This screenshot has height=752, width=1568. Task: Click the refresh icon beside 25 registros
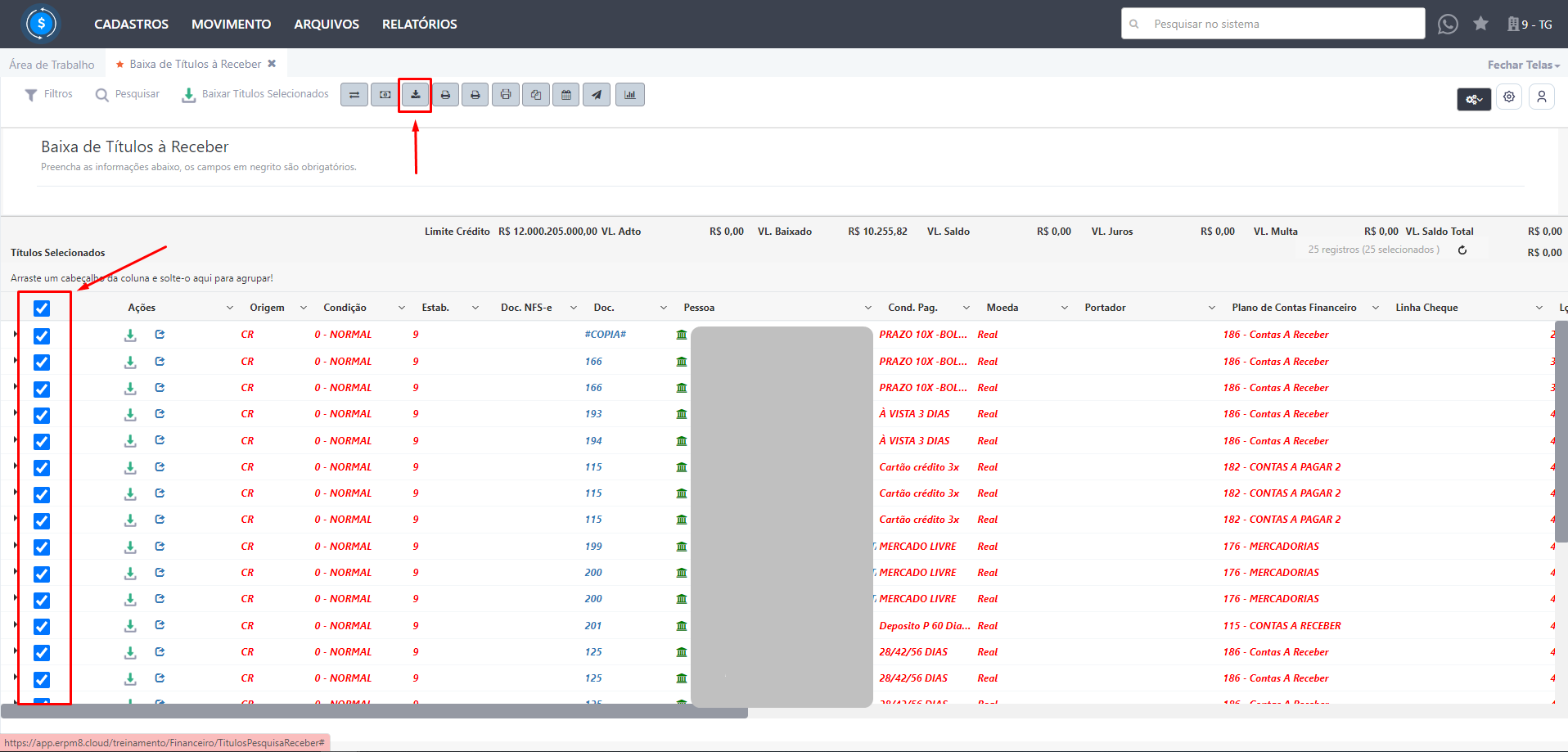tap(1462, 250)
